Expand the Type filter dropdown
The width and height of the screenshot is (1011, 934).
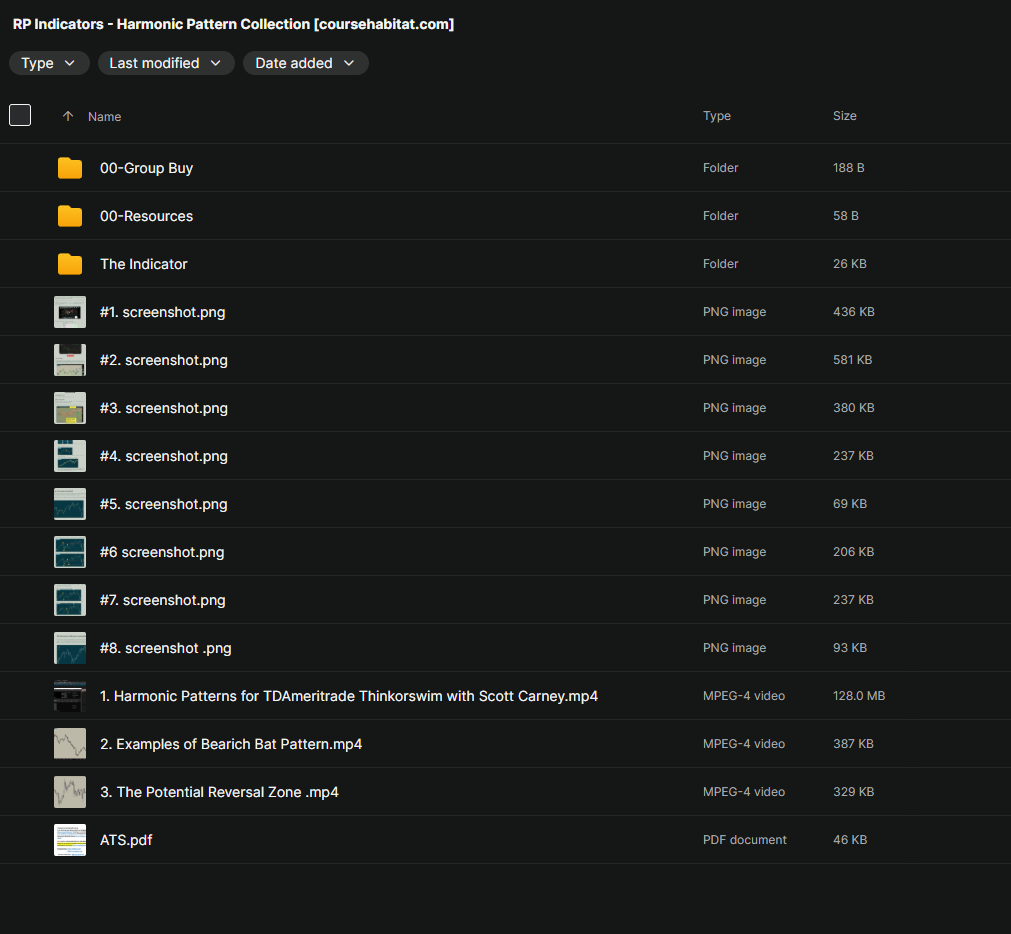pos(48,63)
